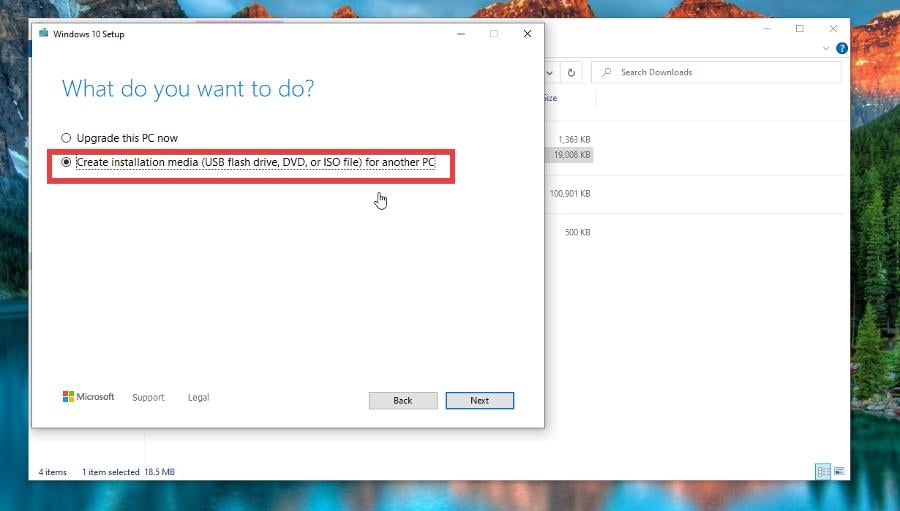Open the Legal link
Screen dimensions: 900x511
coord(199,397)
